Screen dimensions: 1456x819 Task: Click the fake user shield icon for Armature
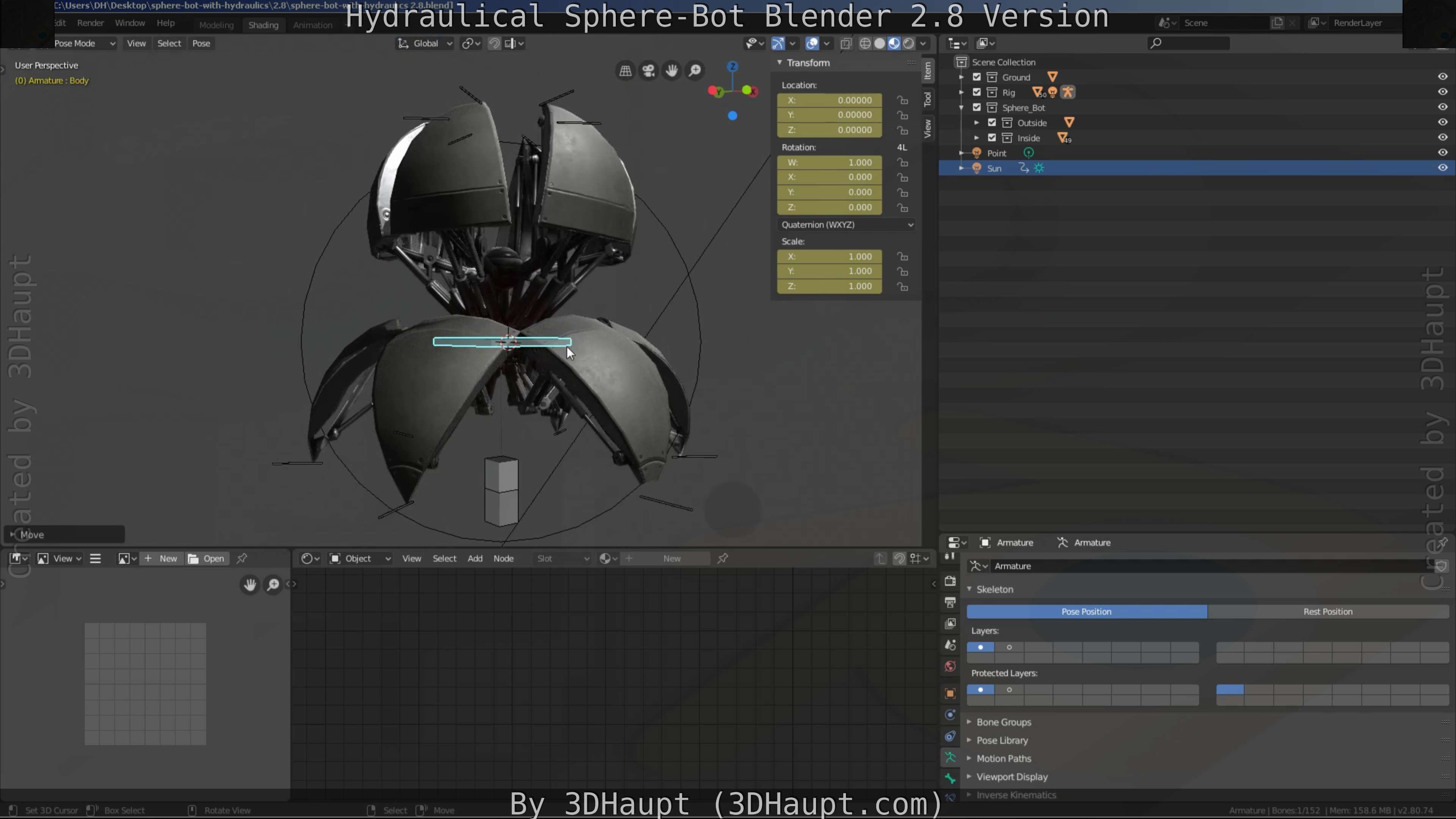tap(1441, 566)
